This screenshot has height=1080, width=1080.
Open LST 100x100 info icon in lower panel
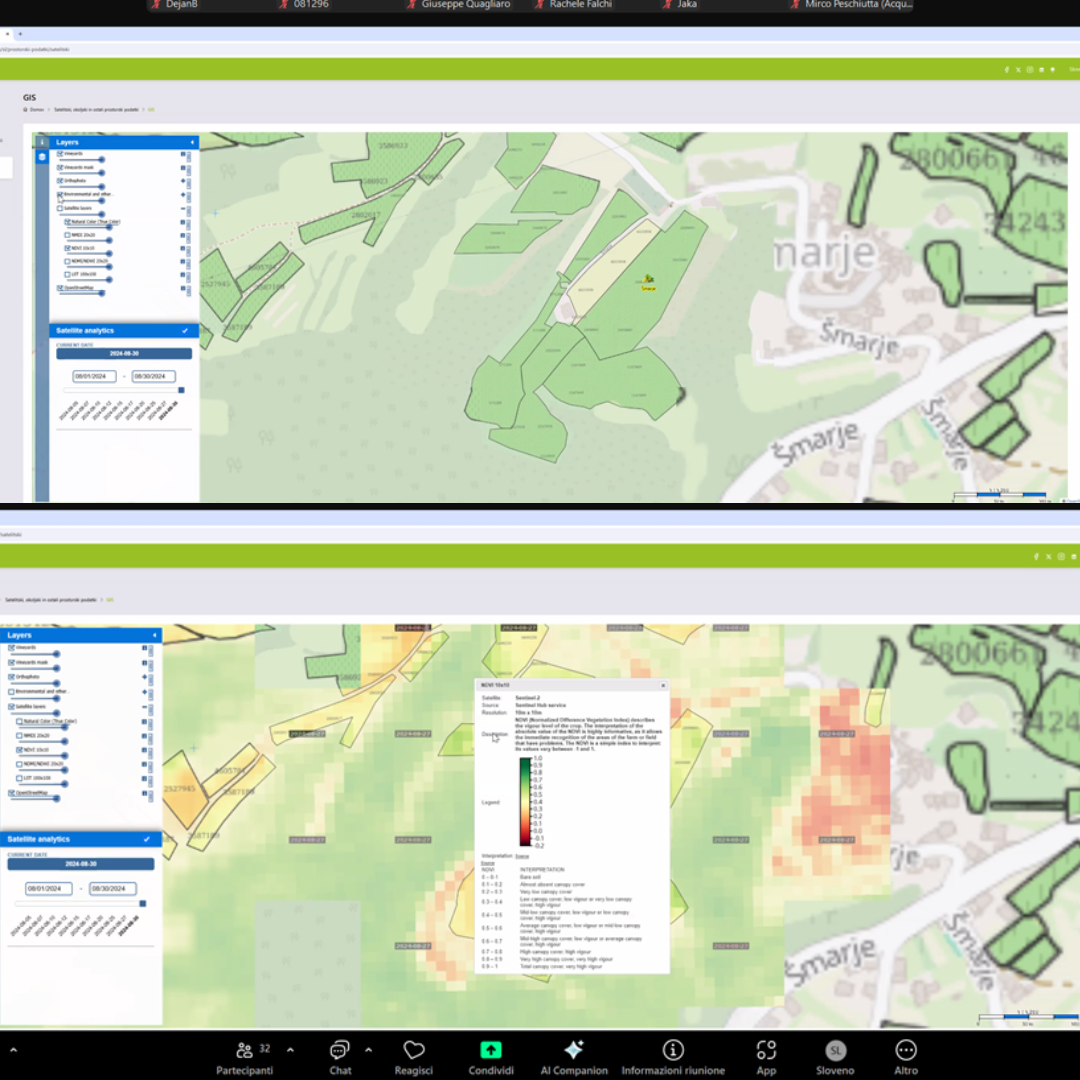[x=145, y=778]
